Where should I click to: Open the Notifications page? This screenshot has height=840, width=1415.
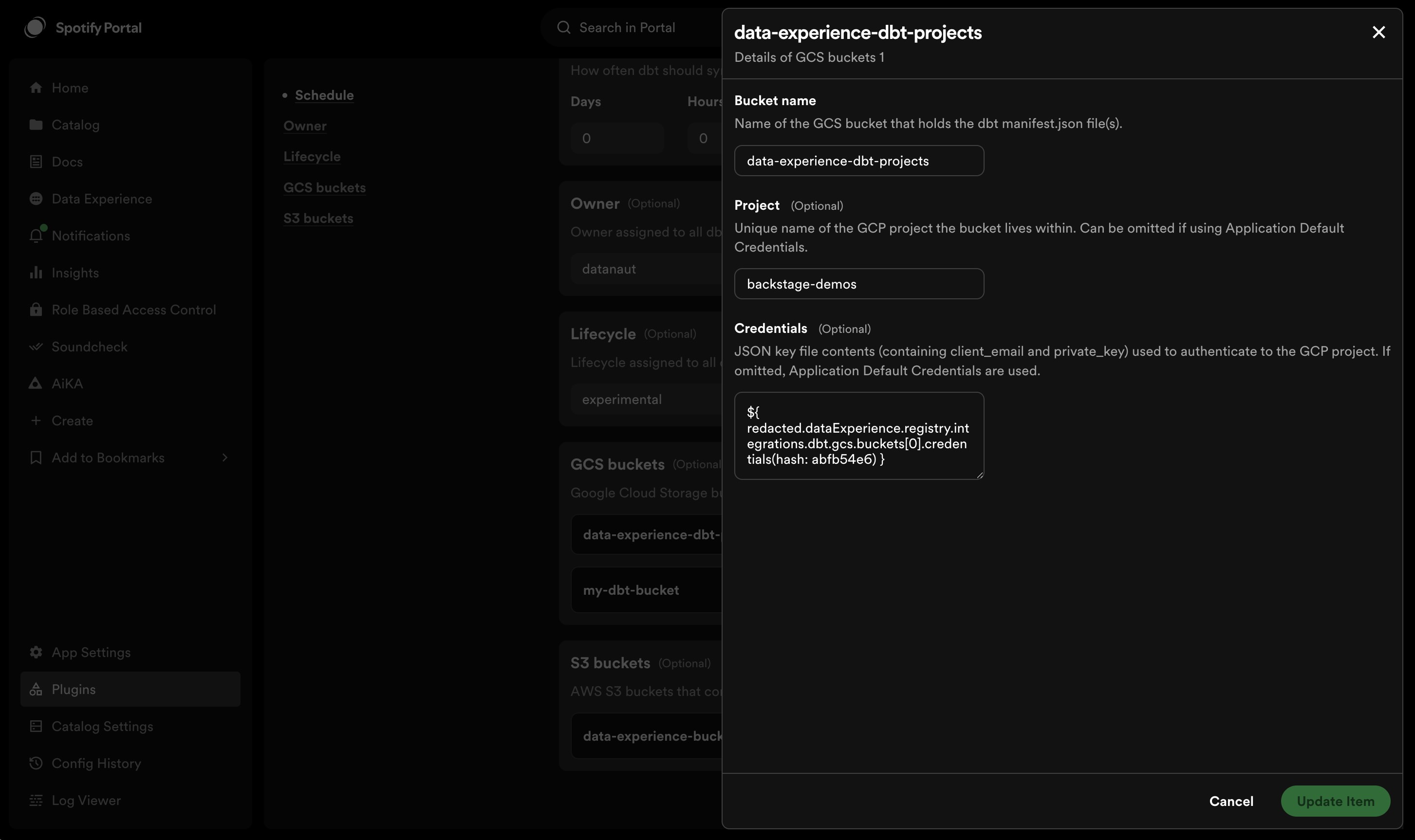(130, 236)
